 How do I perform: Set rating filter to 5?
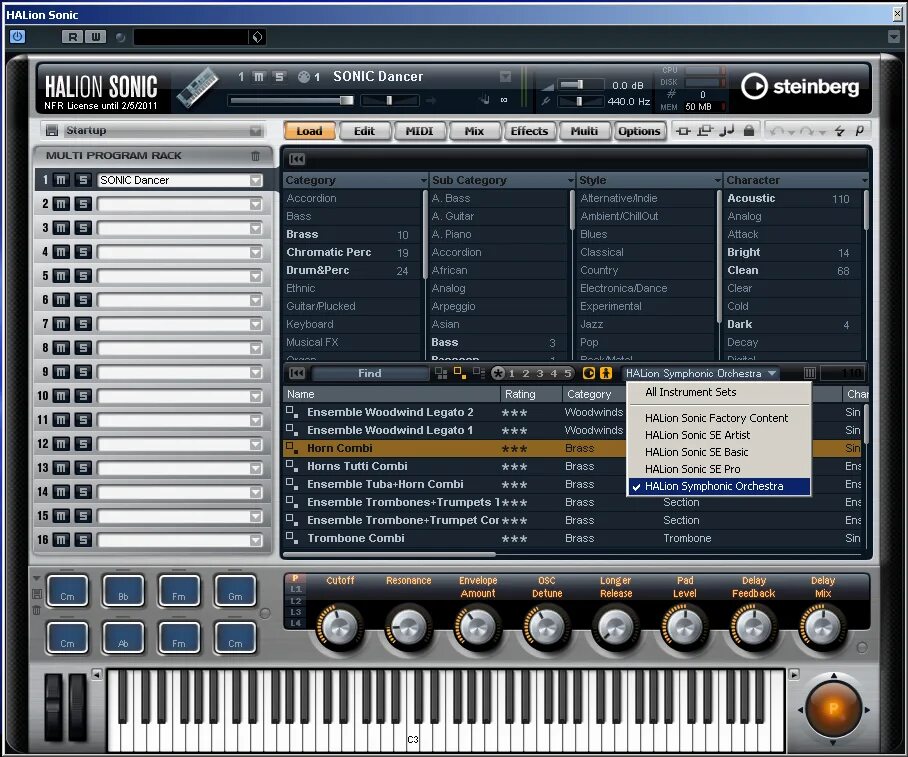[x=568, y=374]
